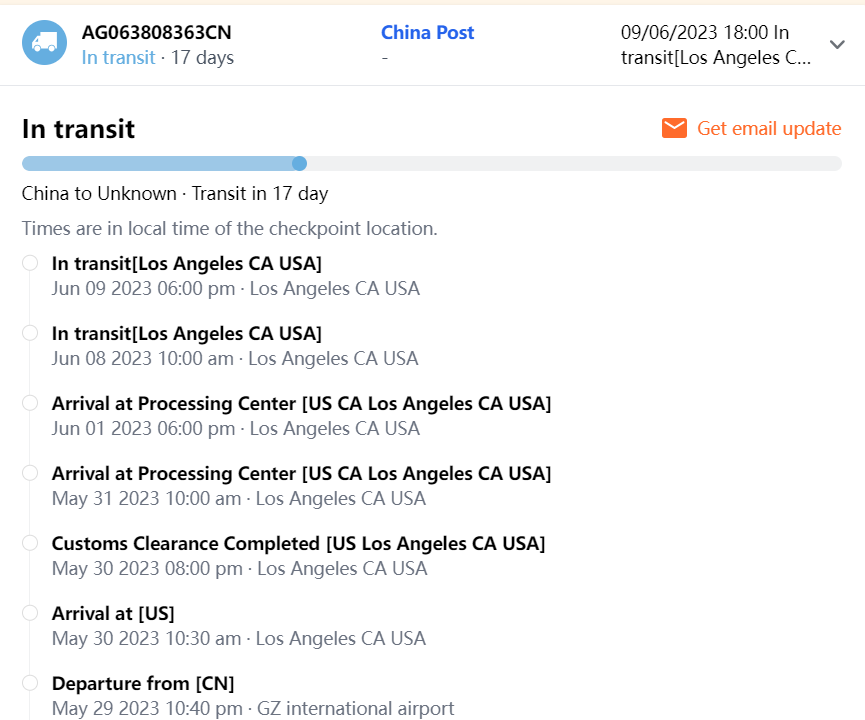Select tracking number AG063808363CN
Image resolution: width=865 pixels, height=720 pixels.
pos(157,33)
